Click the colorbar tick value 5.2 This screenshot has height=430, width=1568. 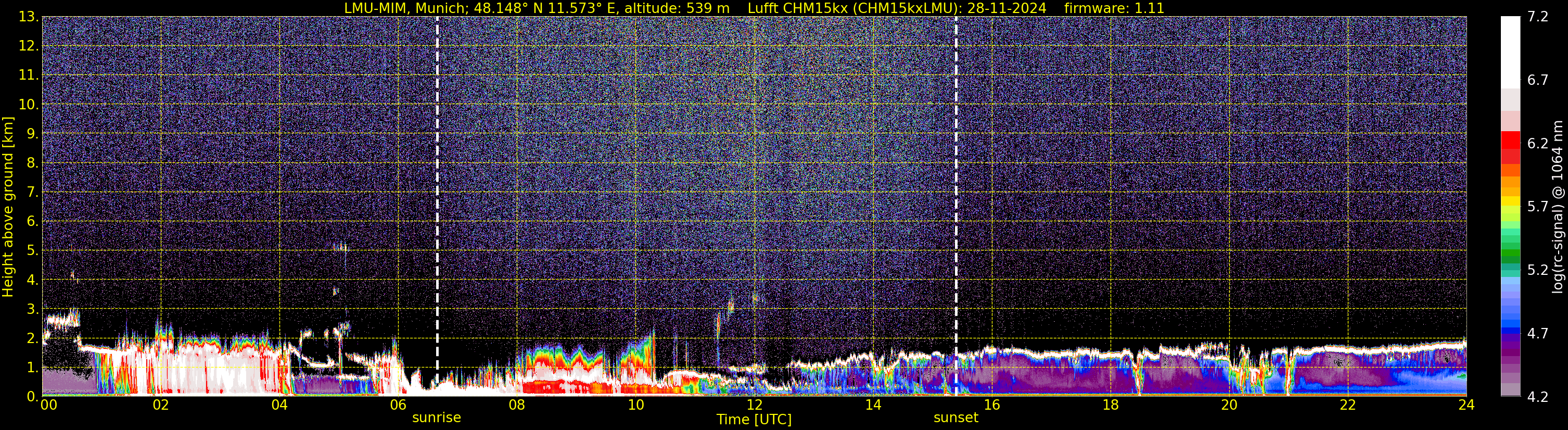[x=1538, y=270]
